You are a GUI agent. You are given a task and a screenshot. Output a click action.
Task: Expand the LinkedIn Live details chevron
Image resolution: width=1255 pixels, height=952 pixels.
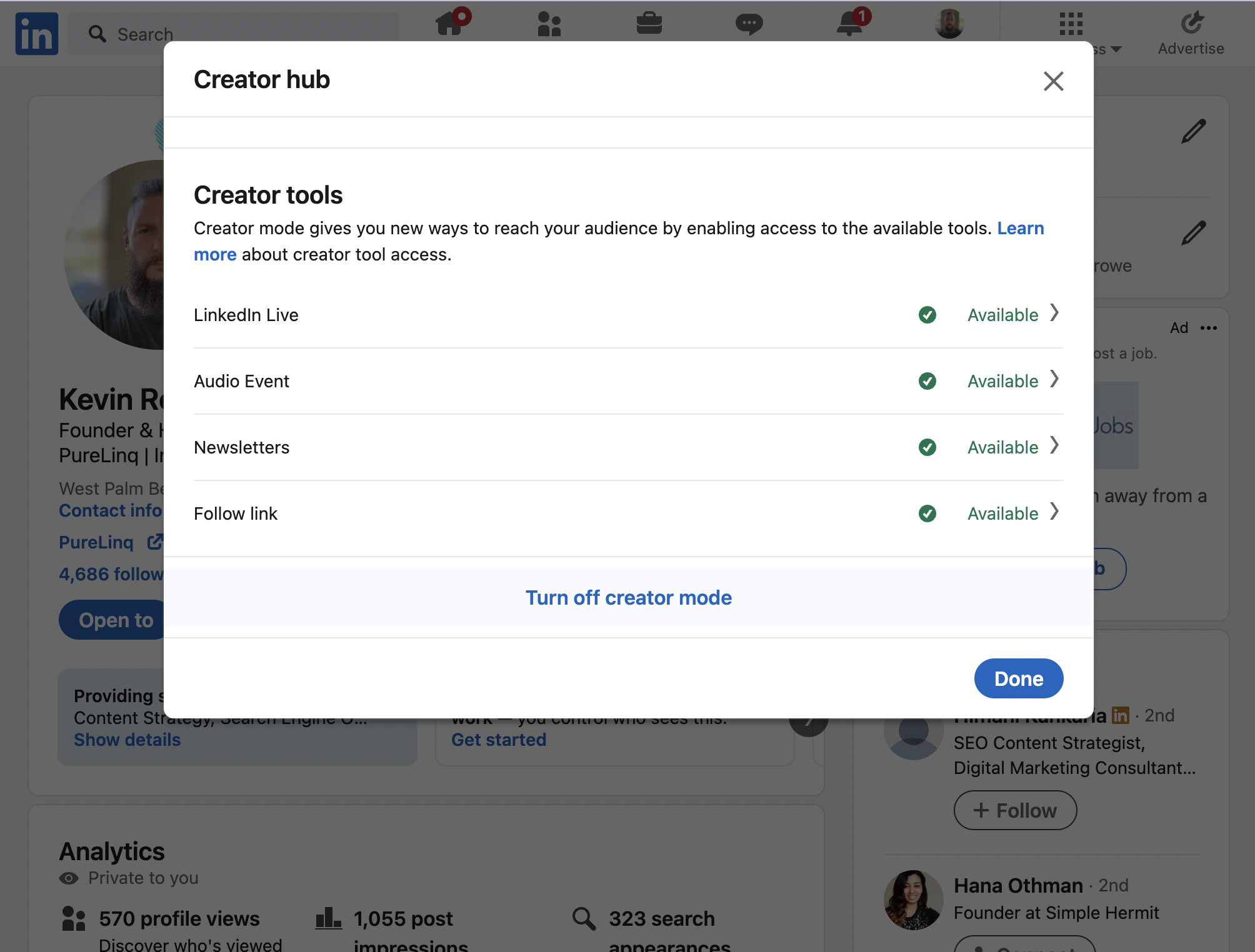coord(1056,314)
